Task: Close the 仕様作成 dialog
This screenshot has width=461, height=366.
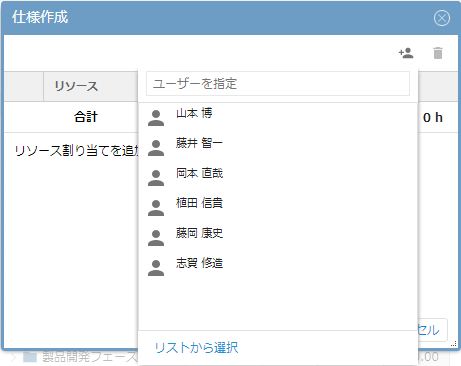Action: [x=442, y=18]
